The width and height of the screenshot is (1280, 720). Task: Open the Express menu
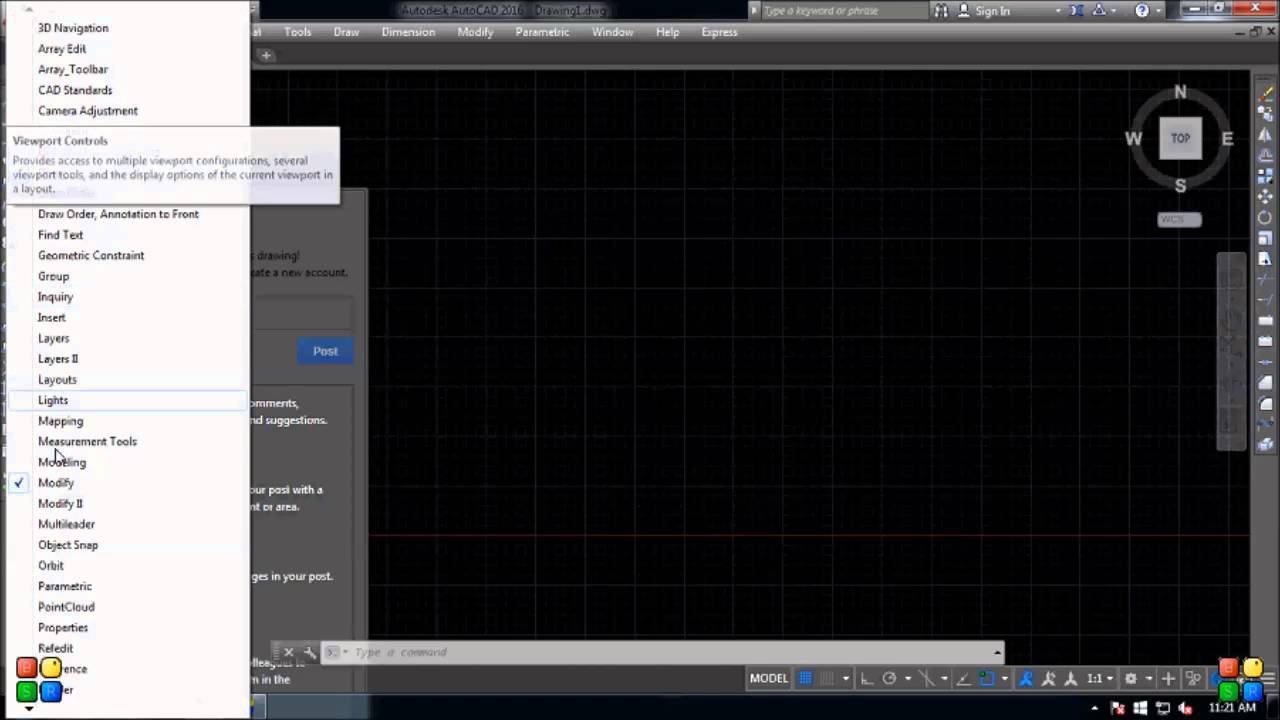[x=719, y=32]
